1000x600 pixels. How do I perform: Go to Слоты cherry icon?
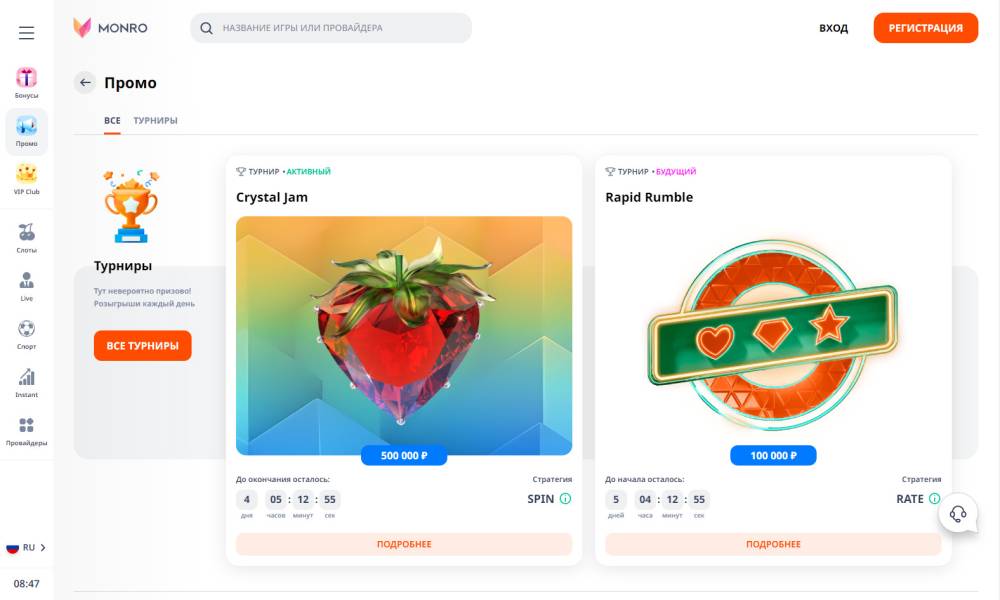27,233
